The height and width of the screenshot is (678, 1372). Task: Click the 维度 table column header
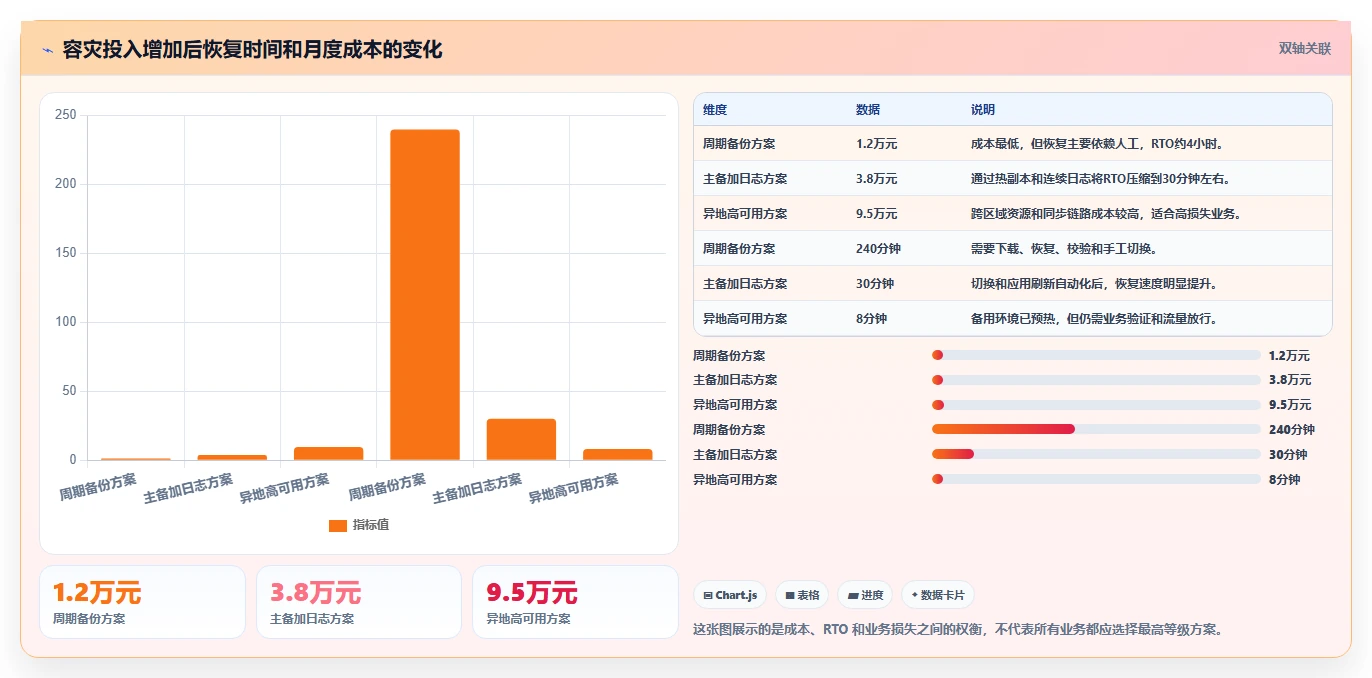point(715,110)
